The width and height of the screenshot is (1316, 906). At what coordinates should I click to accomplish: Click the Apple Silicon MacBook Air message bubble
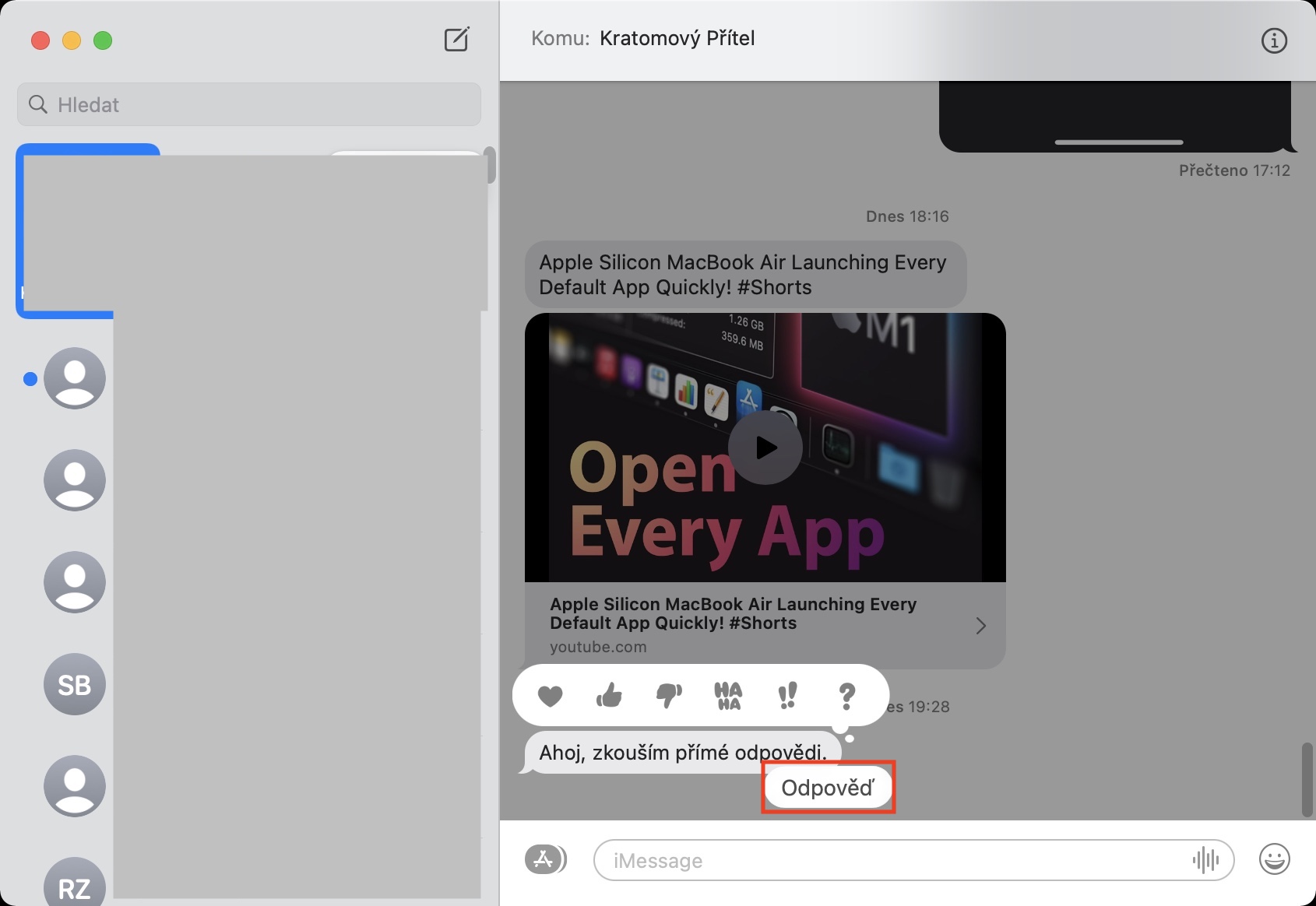(x=746, y=275)
